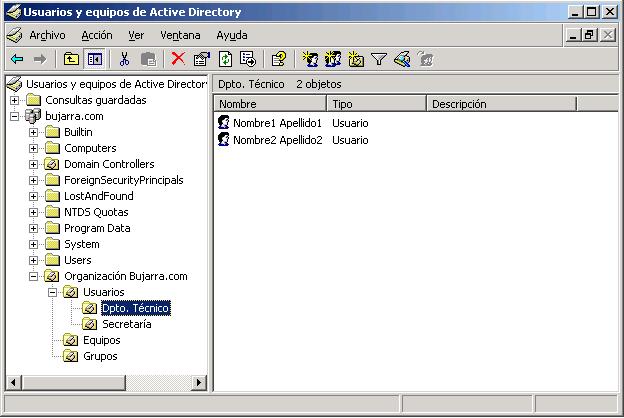Screen dimensions: 624x418
Task: Open the Ayuda menu
Action: (232, 35)
